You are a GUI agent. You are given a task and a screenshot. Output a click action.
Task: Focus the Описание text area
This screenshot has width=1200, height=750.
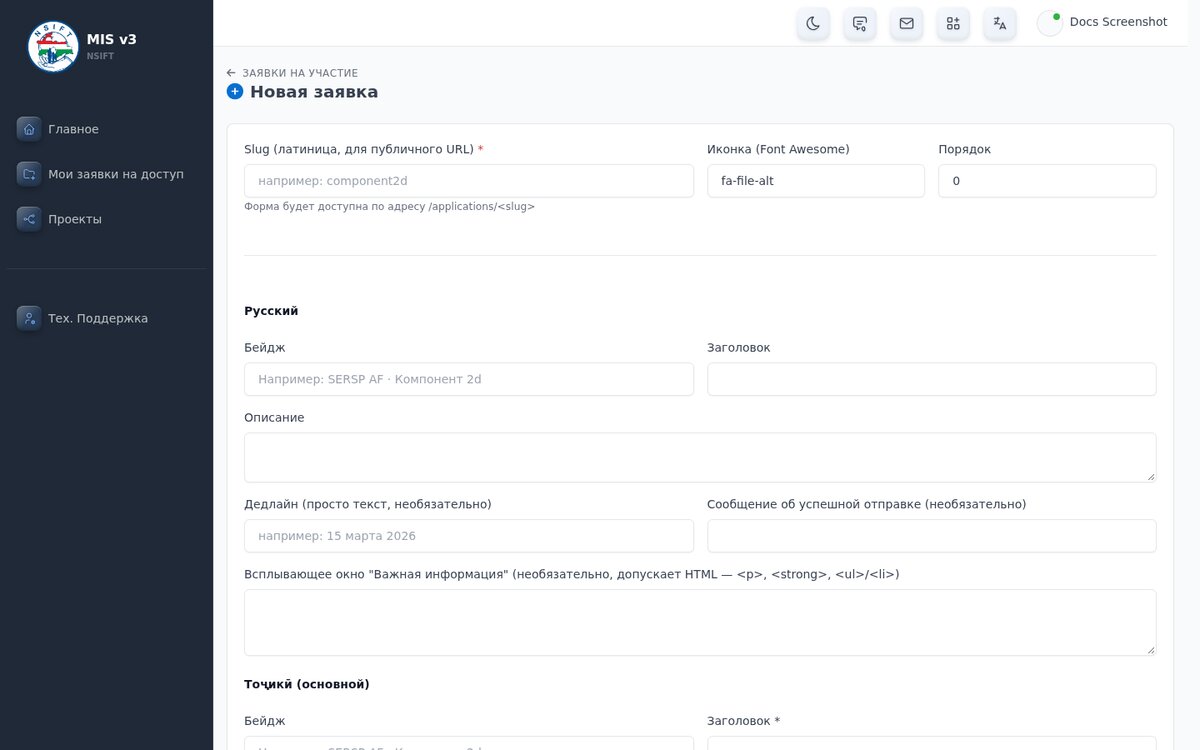(x=700, y=457)
